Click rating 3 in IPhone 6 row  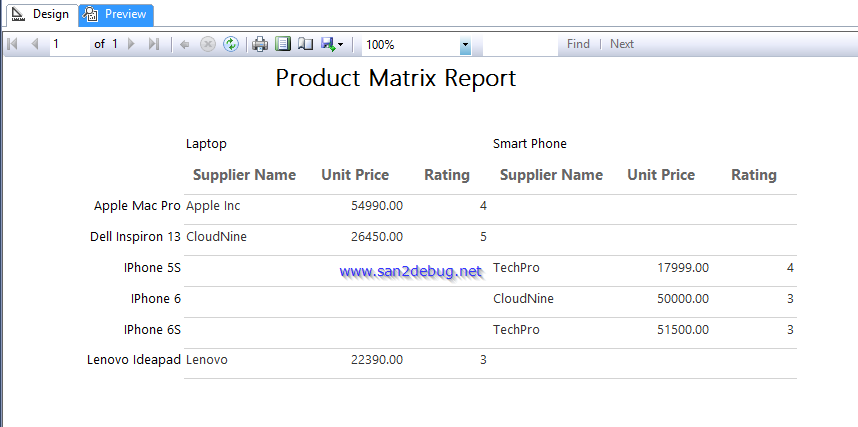pyautogui.click(x=790, y=298)
